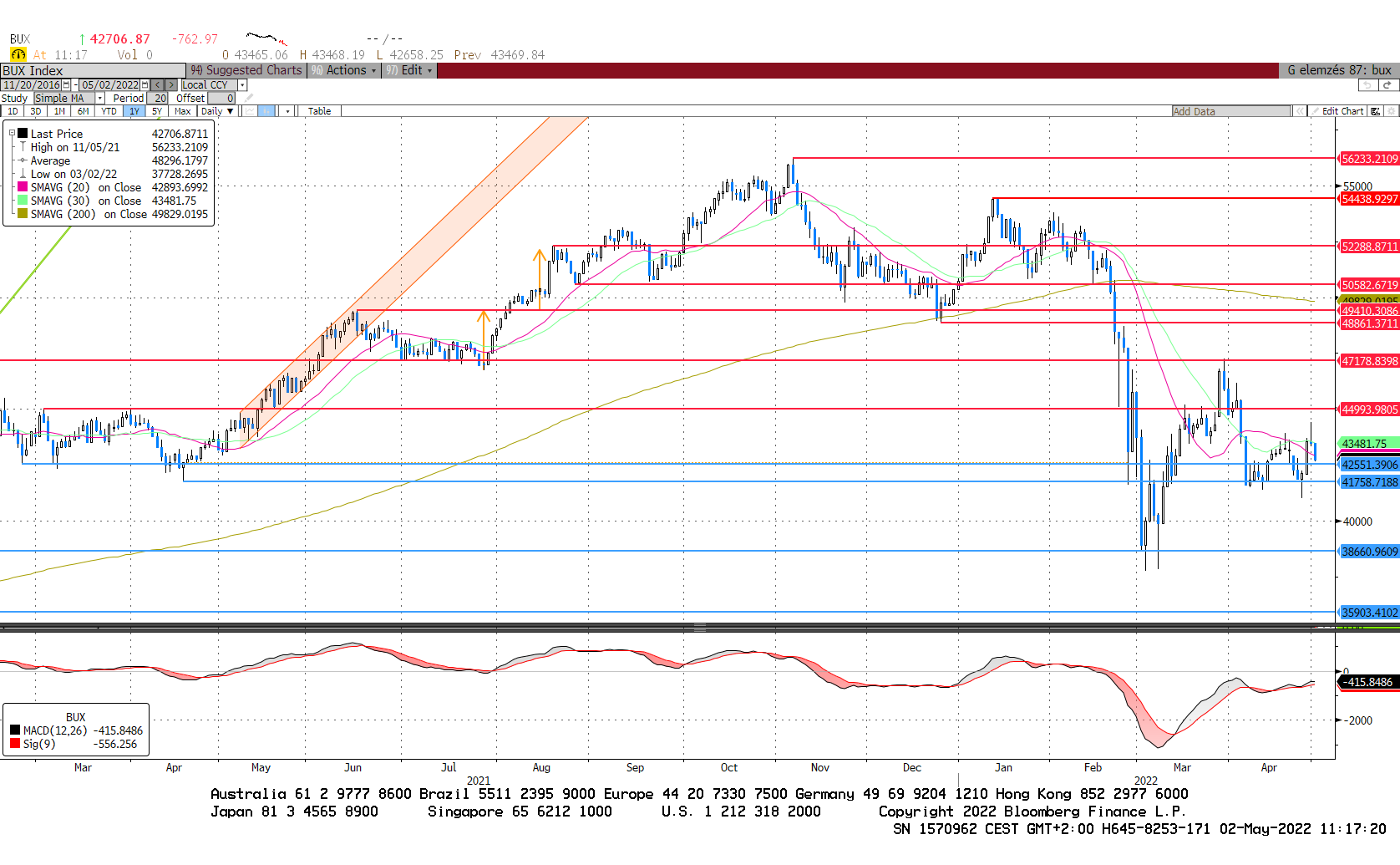The image size is (1400, 865).
Task: Collapse panel with double-left chevron
Action: (x=1300, y=111)
